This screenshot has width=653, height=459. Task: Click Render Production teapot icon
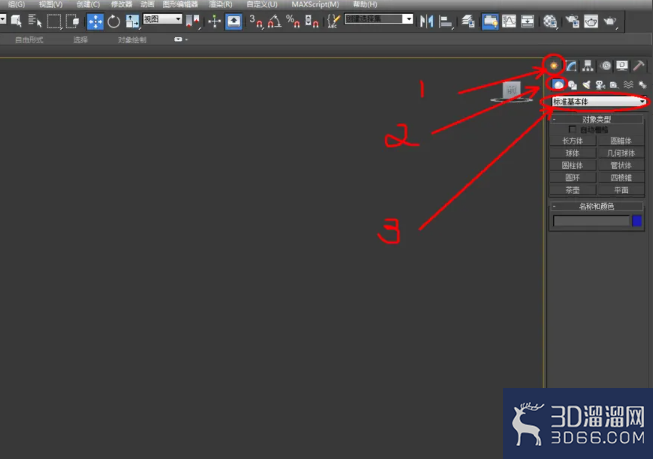(x=610, y=21)
